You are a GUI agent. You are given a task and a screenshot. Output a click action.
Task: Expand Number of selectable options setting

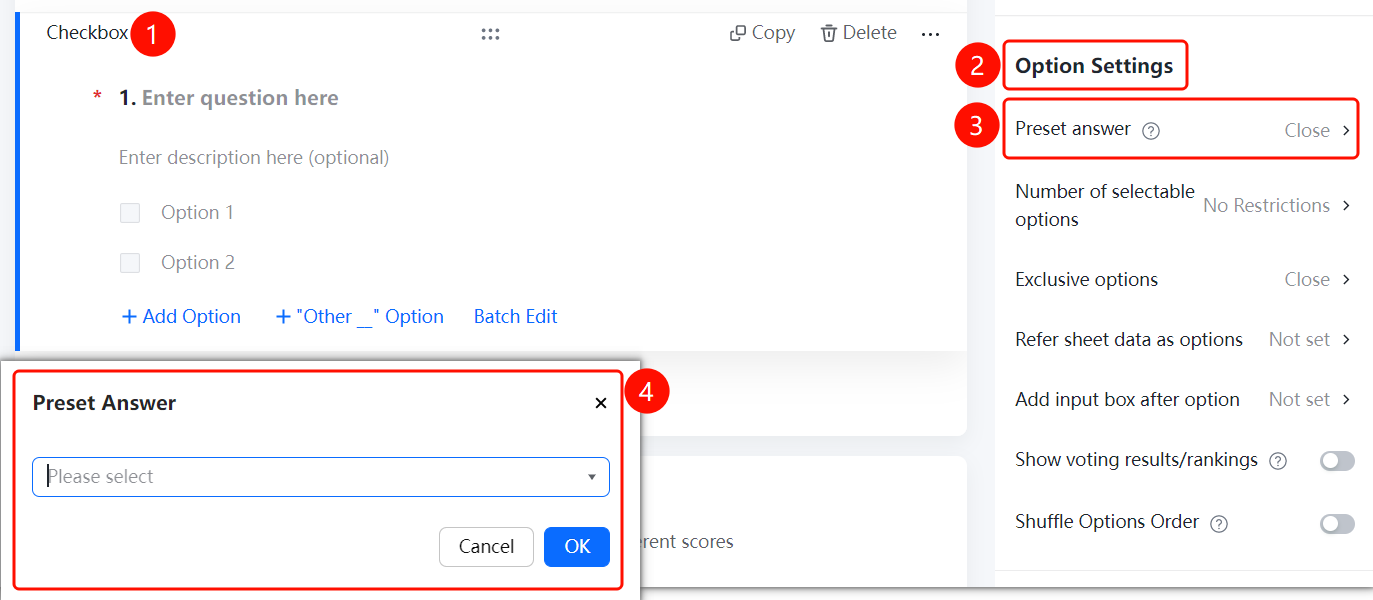(x=1183, y=205)
